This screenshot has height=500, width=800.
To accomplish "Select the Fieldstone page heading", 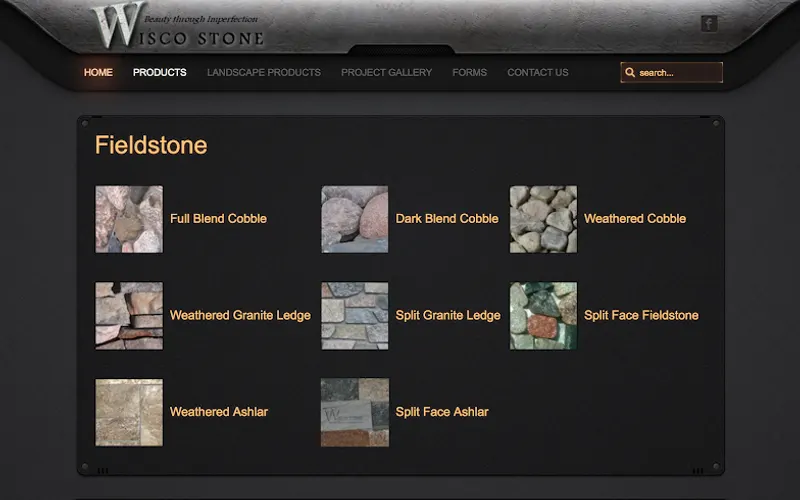I will tap(151, 145).
